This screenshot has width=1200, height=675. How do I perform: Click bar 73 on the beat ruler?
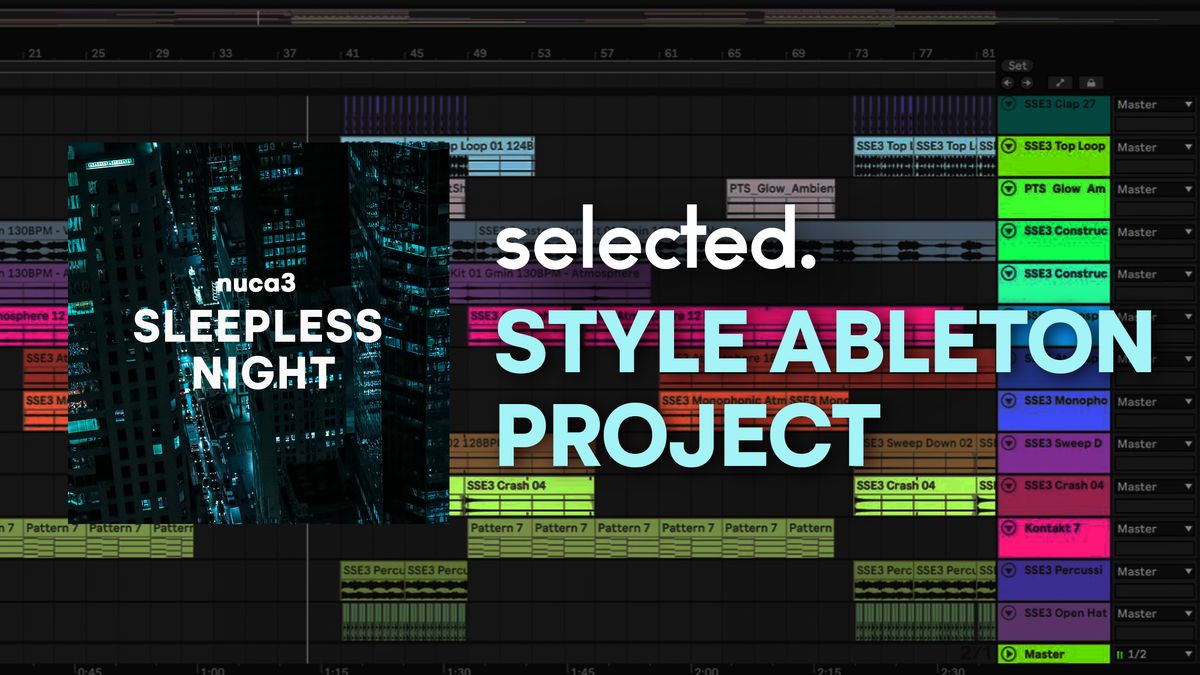coord(861,54)
